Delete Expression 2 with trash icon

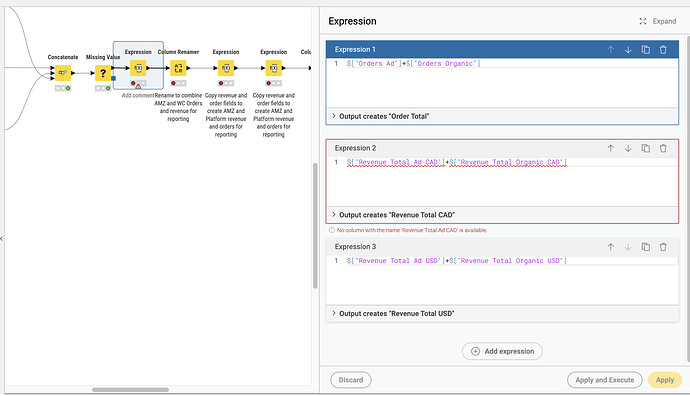point(663,148)
